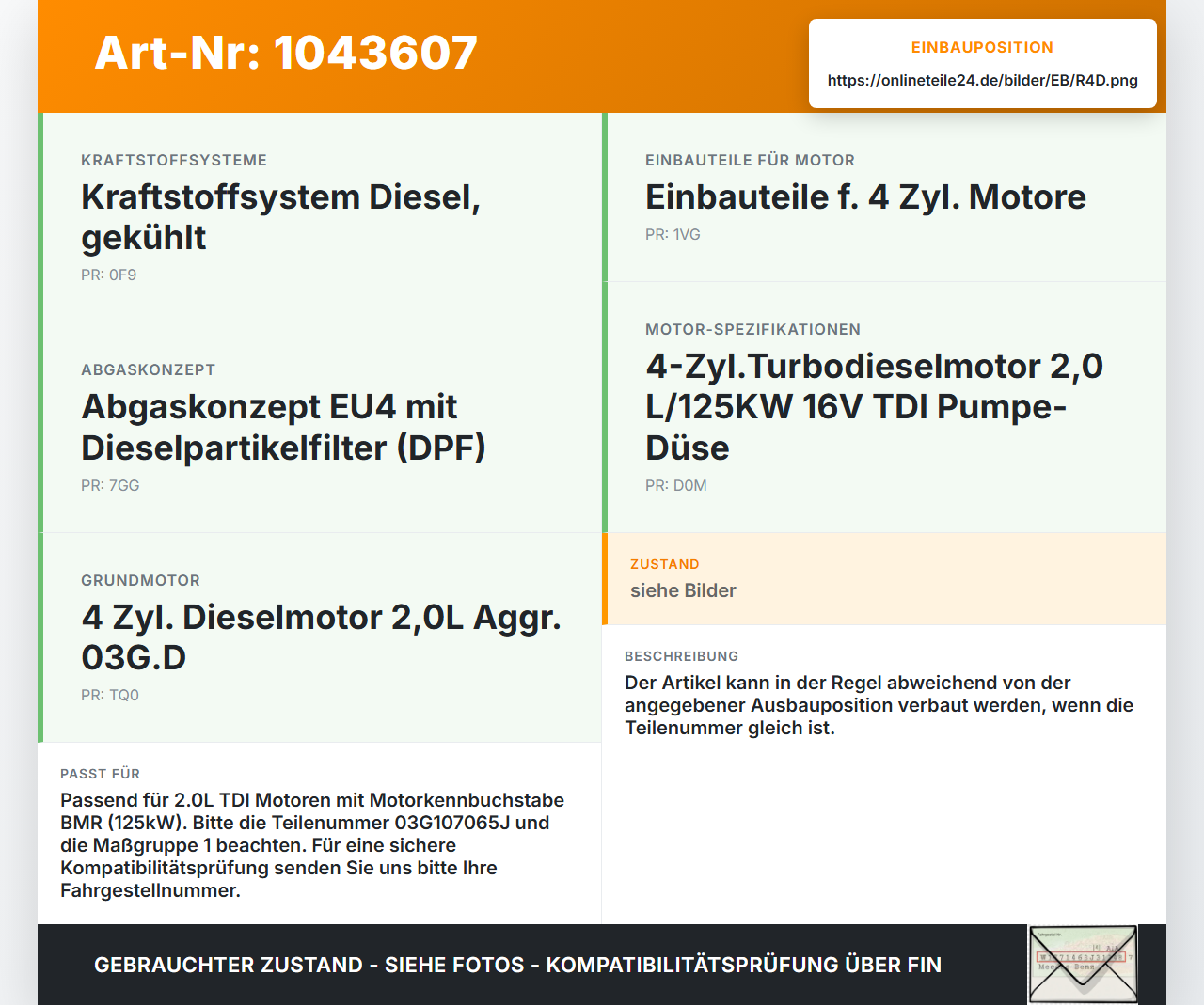1204x1006 pixels.
Task: Click the Kraftstoffsystem Diesel, gekühlt title
Action: pyautogui.click(x=280, y=217)
